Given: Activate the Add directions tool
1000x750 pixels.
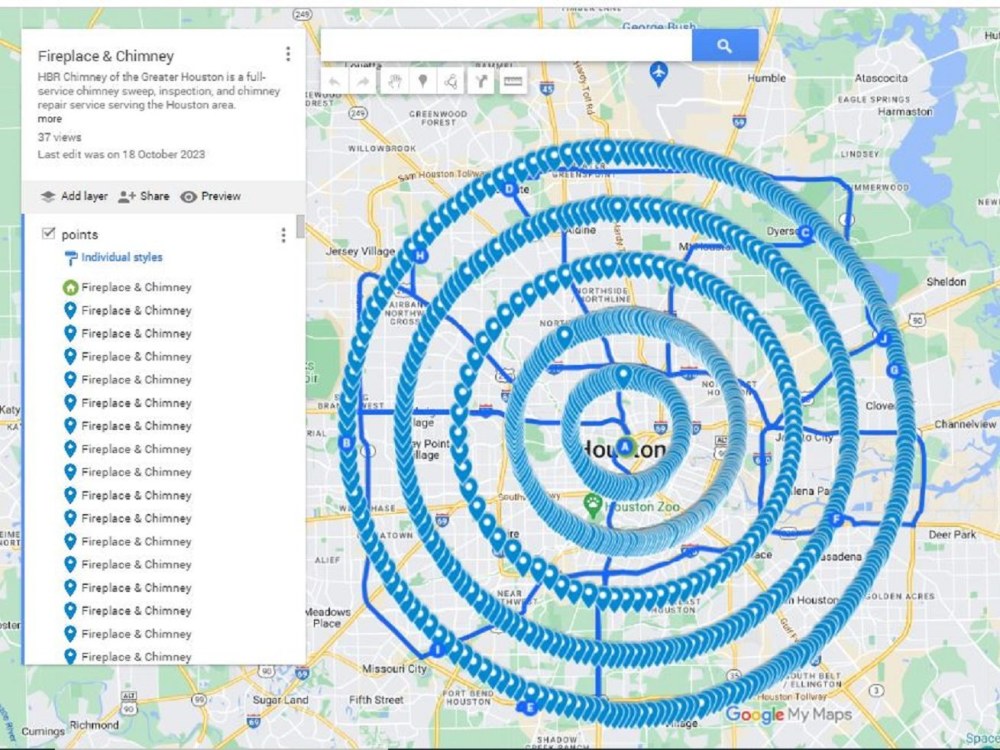Looking at the screenshot, I should 482,82.
